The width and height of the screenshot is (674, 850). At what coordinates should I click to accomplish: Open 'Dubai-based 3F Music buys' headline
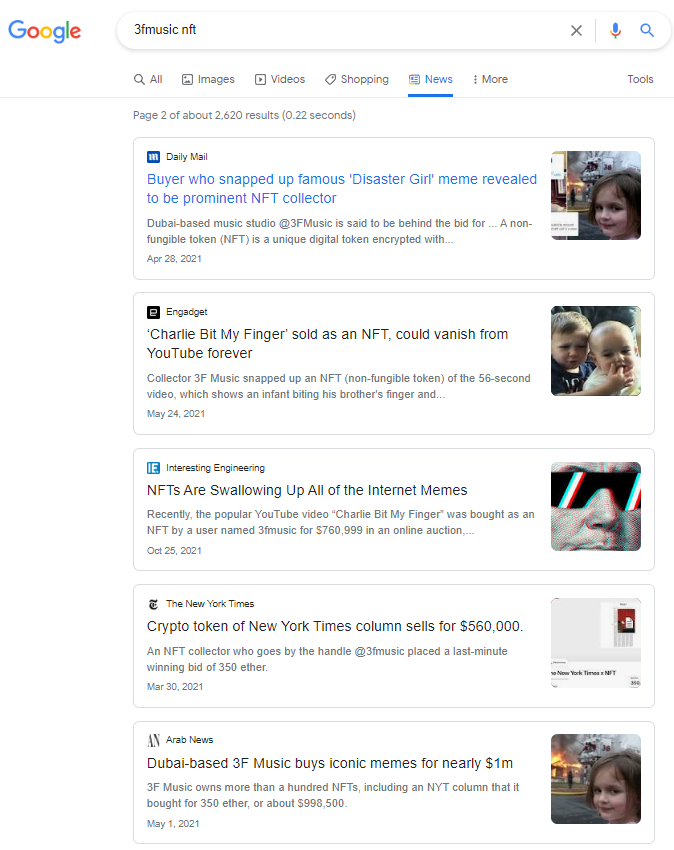coord(330,763)
